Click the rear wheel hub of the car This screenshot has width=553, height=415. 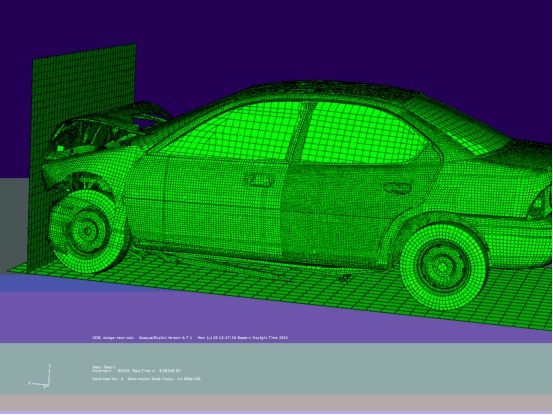click(443, 267)
